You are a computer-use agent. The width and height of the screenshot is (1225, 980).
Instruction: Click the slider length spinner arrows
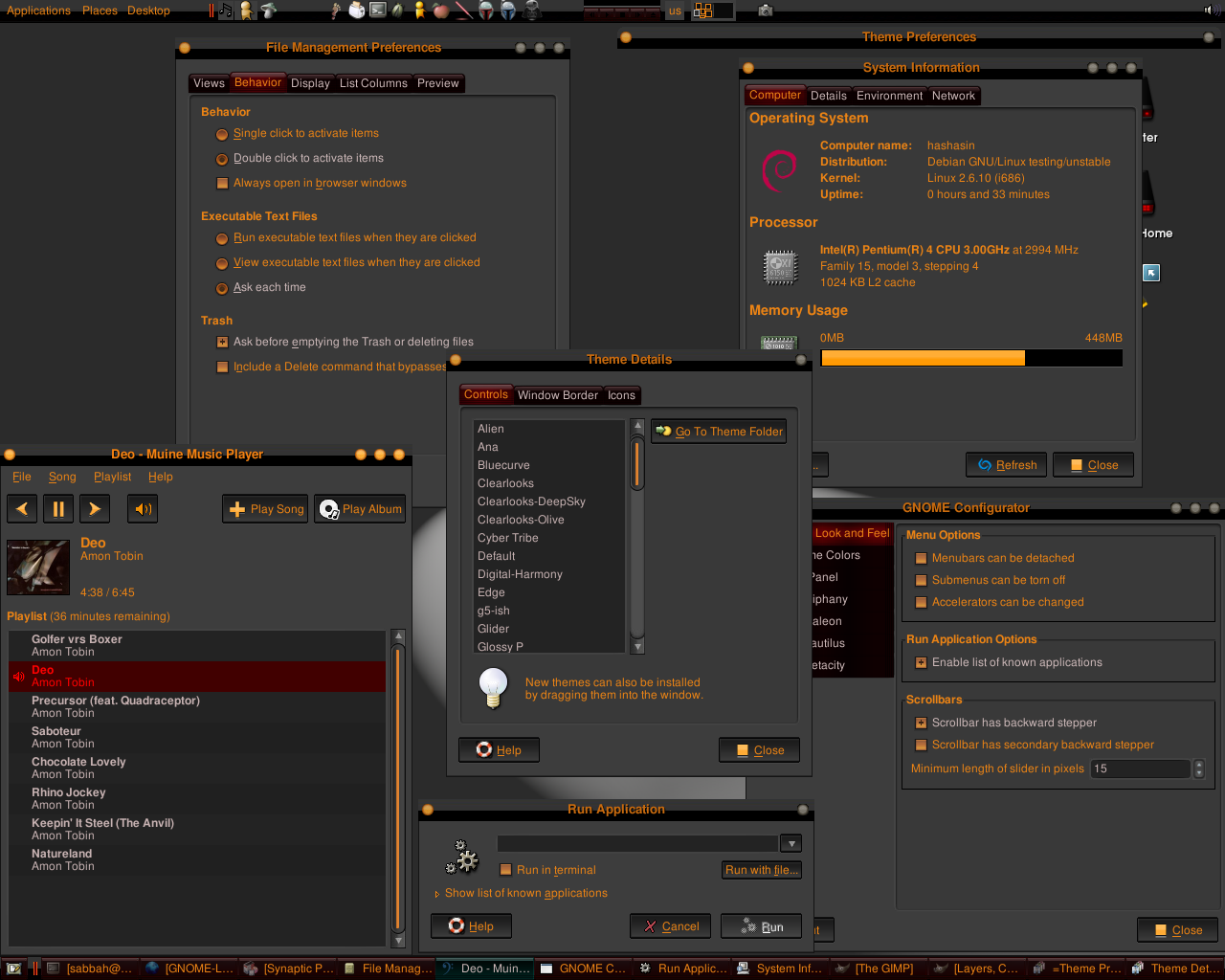click(1198, 769)
